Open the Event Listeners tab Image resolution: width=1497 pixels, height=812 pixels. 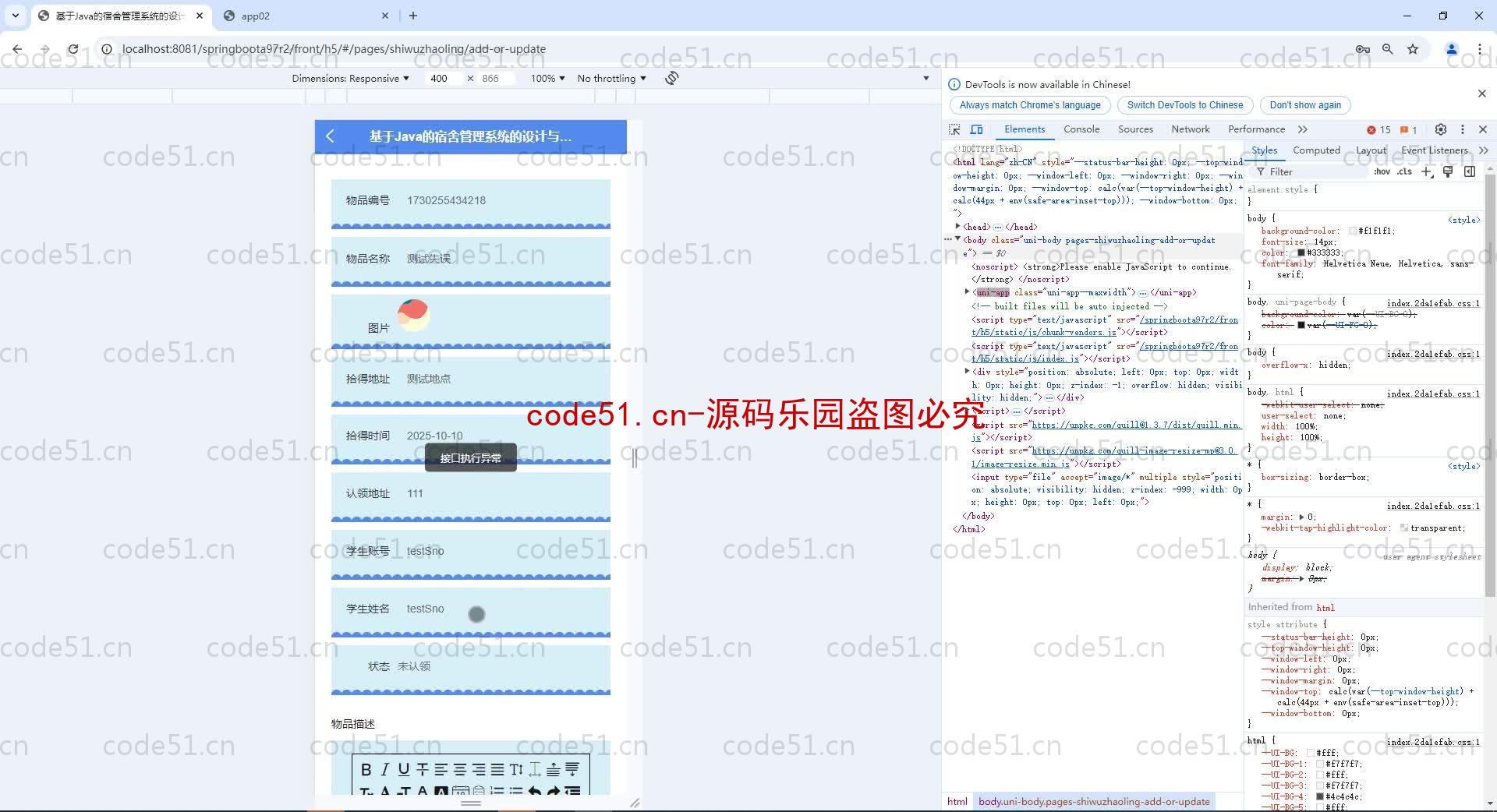pos(1434,150)
